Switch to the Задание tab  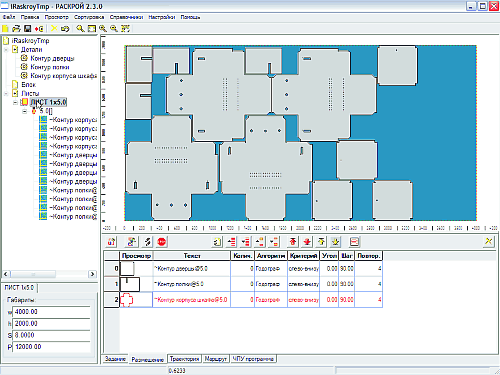[x=115, y=359]
